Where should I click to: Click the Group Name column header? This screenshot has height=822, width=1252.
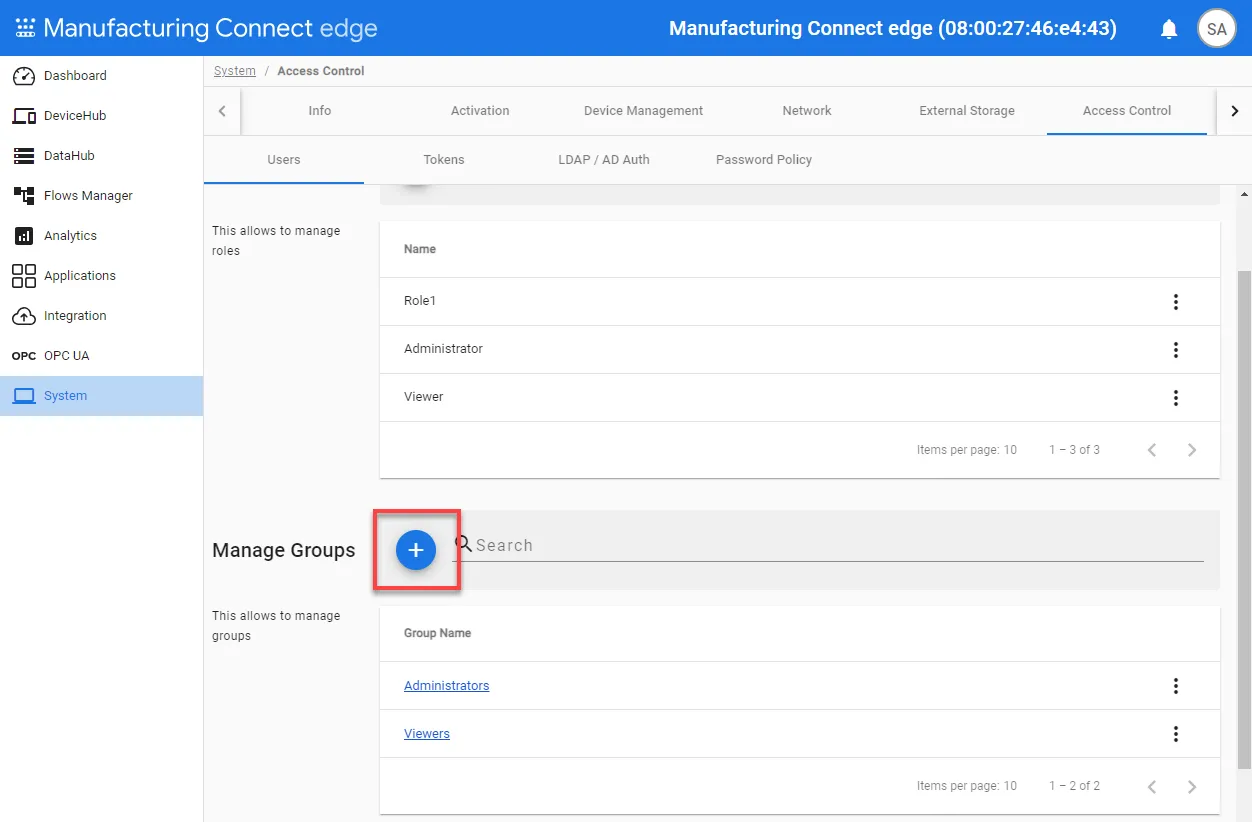pyautogui.click(x=438, y=633)
